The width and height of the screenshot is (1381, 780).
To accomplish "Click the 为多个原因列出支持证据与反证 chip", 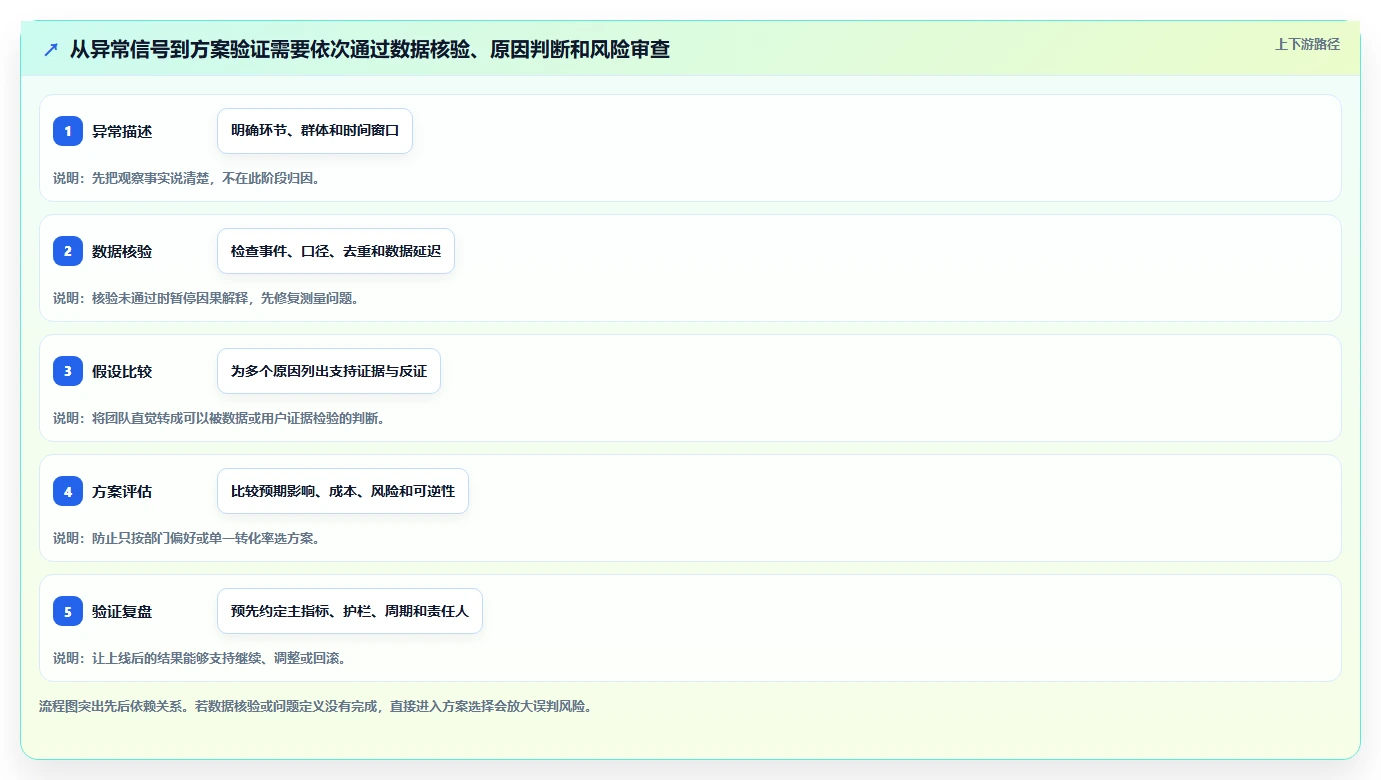I will pos(329,371).
